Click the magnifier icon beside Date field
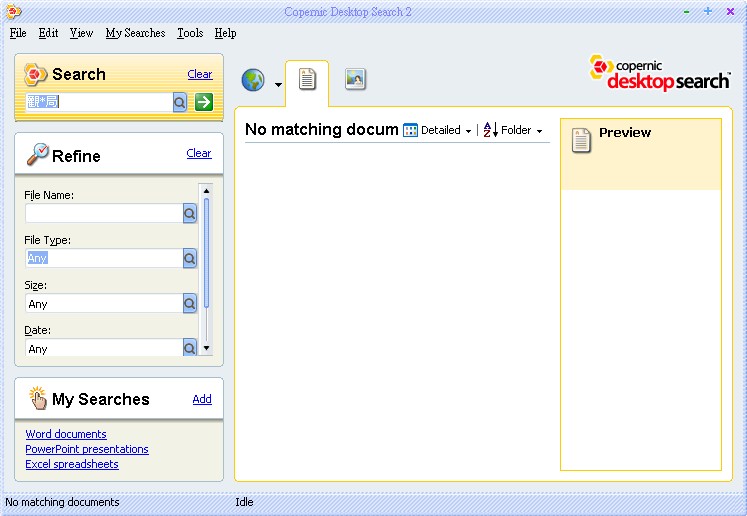The image size is (747, 516). click(x=190, y=347)
